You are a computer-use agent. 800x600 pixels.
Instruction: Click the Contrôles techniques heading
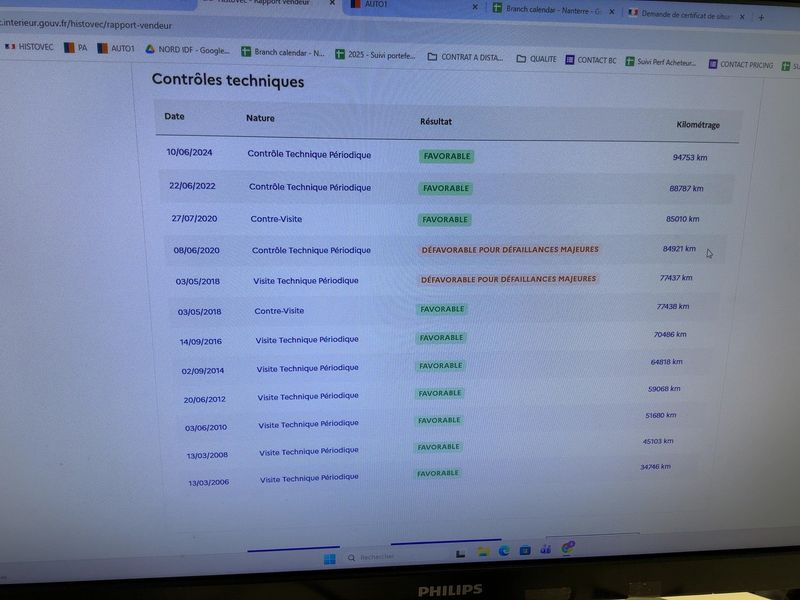click(x=228, y=80)
